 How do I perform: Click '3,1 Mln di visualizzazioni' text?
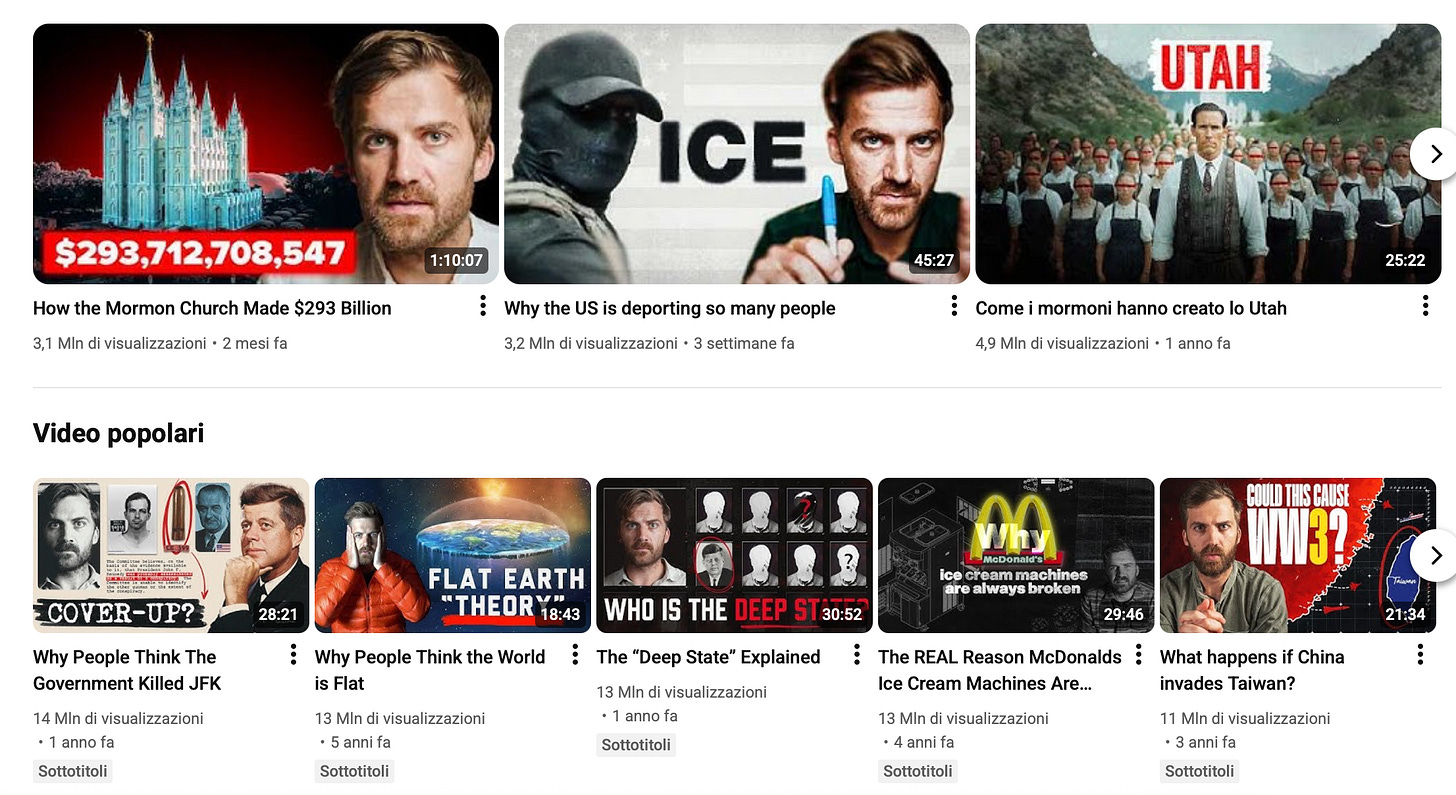pyautogui.click(x=120, y=343)
